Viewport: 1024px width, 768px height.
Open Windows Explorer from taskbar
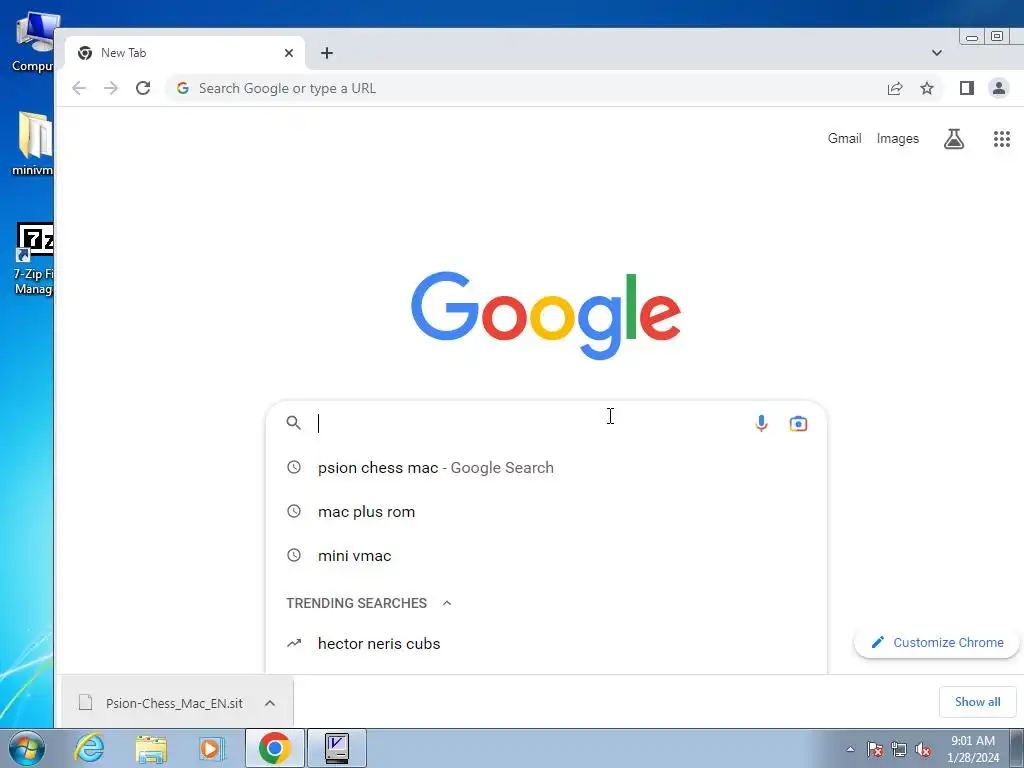(151, 748)
